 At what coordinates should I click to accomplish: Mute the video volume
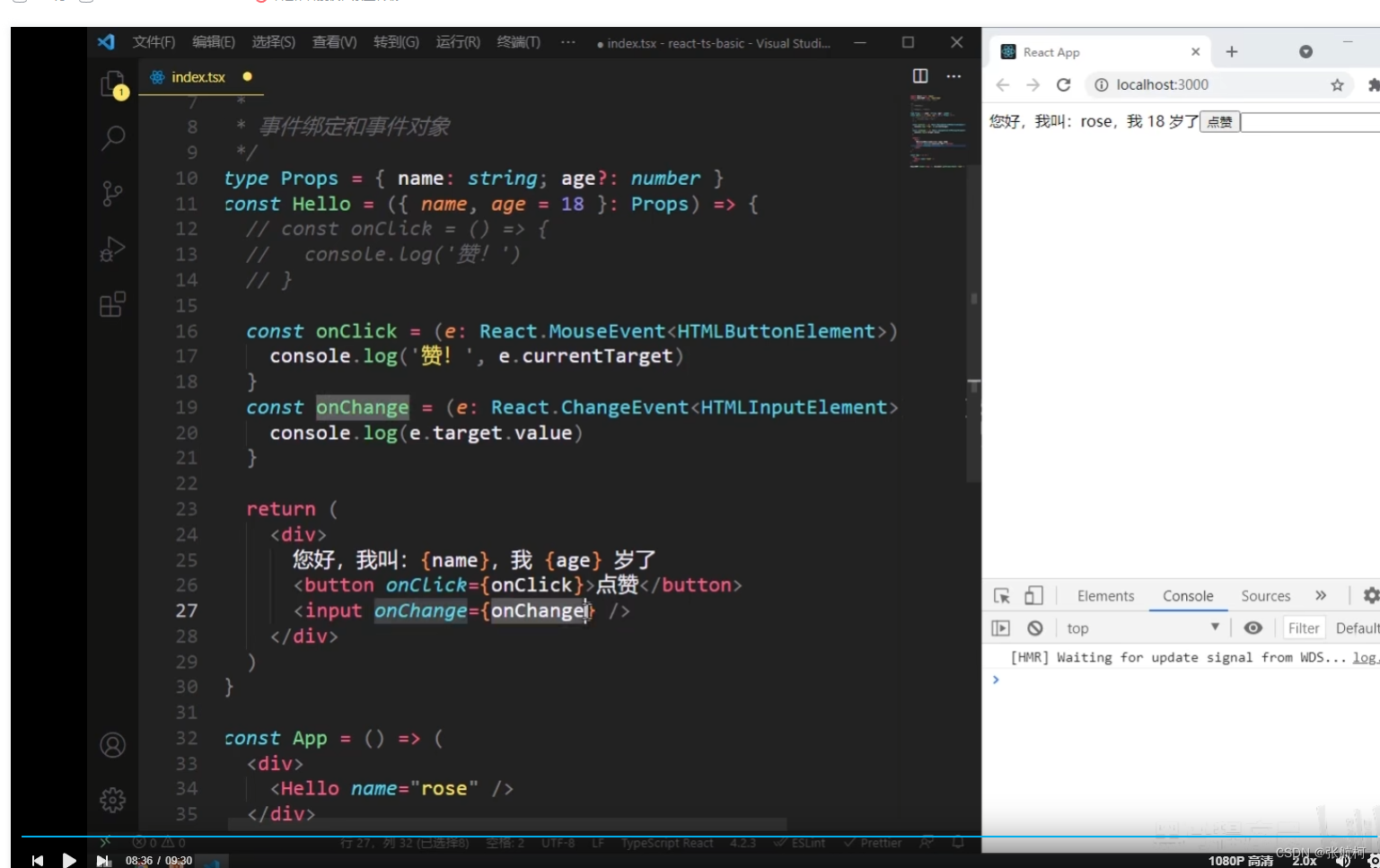1343,860
